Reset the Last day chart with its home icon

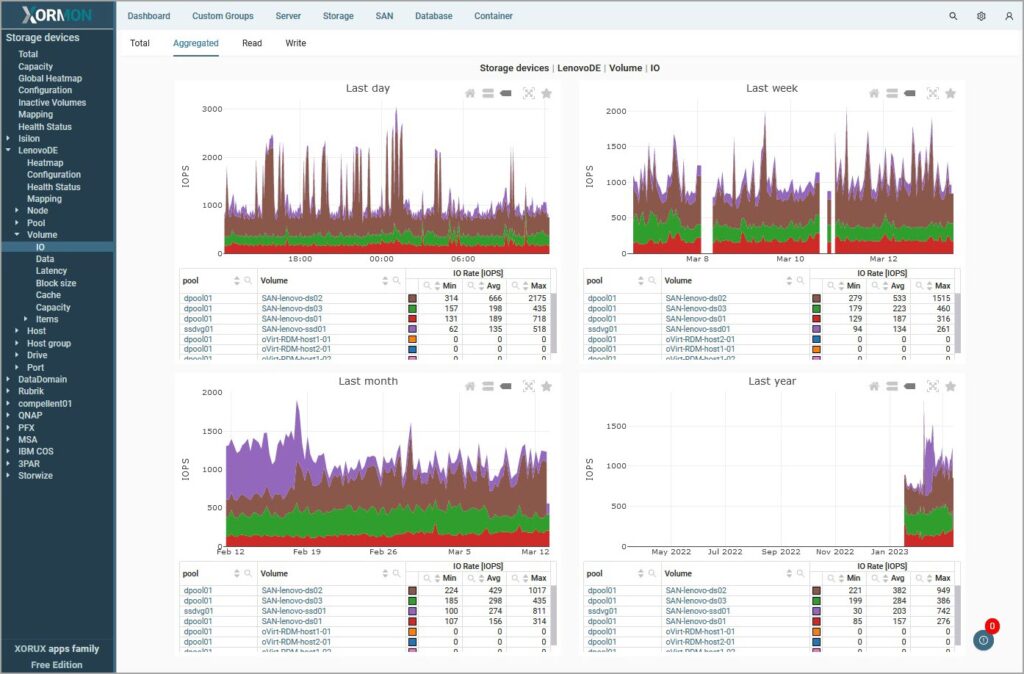coord(470,92)
